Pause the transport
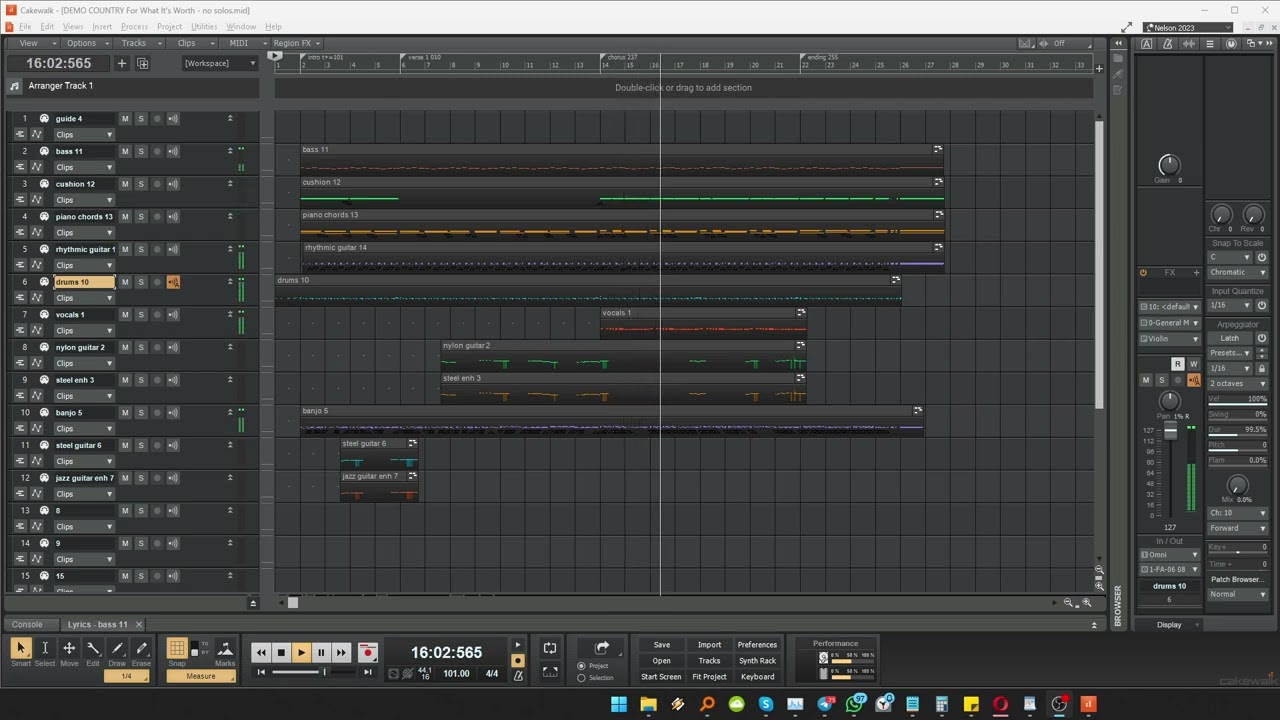 (321, 653)
